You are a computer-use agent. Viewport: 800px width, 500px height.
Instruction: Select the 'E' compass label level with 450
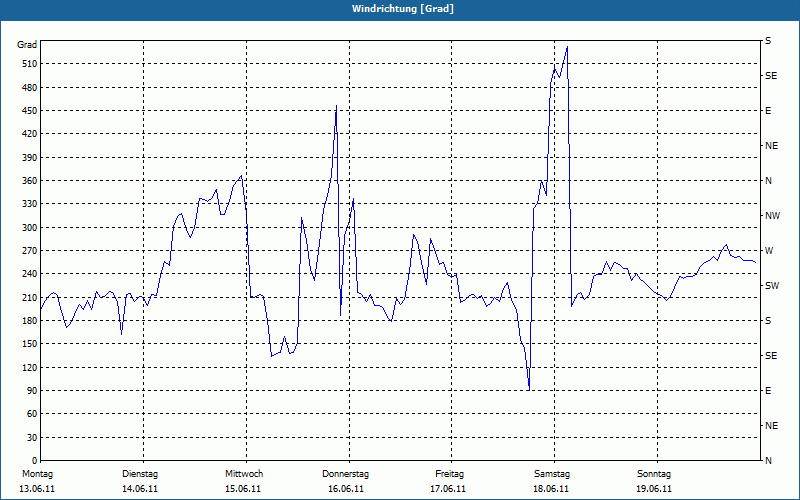(x=768, y=111)
